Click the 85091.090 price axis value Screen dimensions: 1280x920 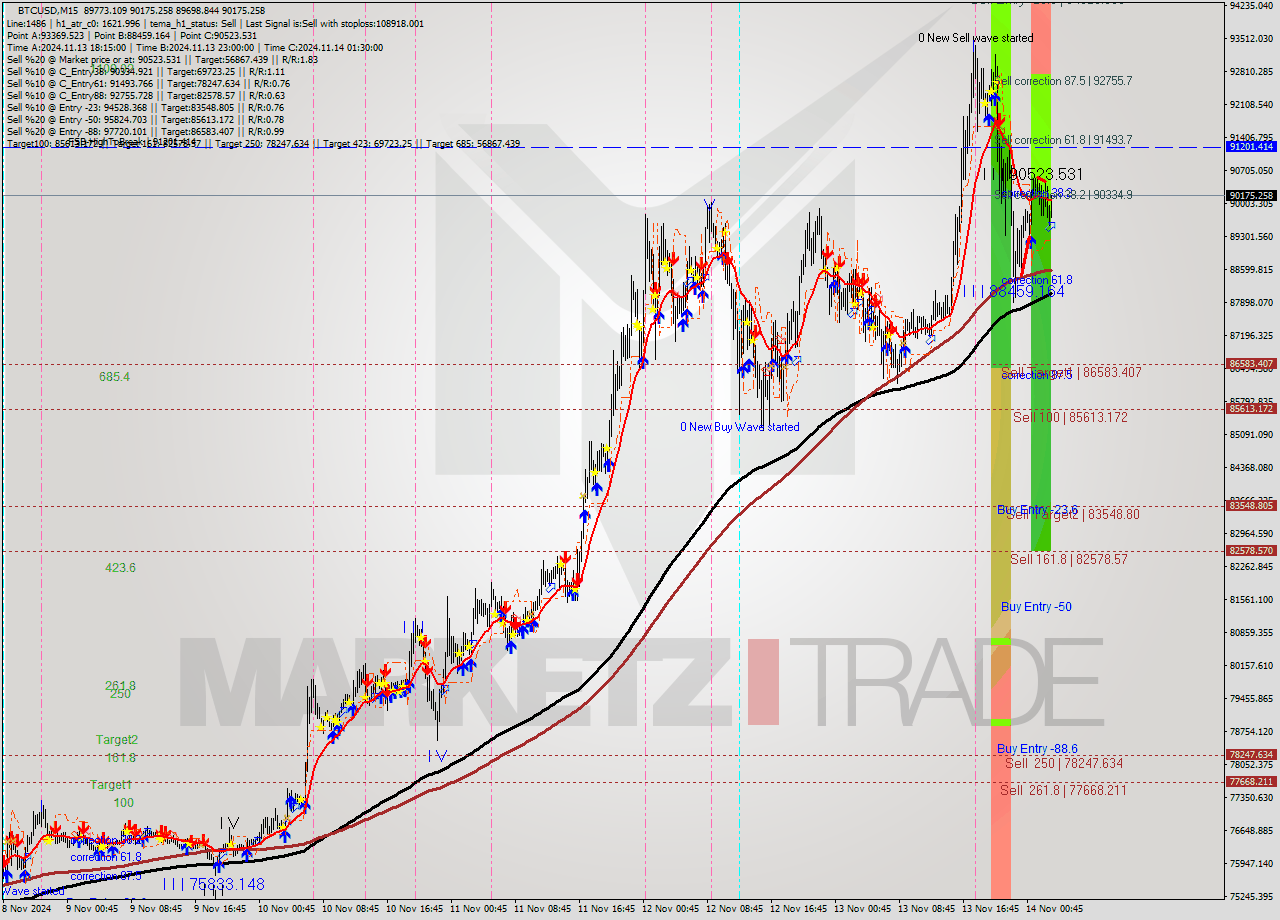pyautogui.click(x=1251, y=434)
